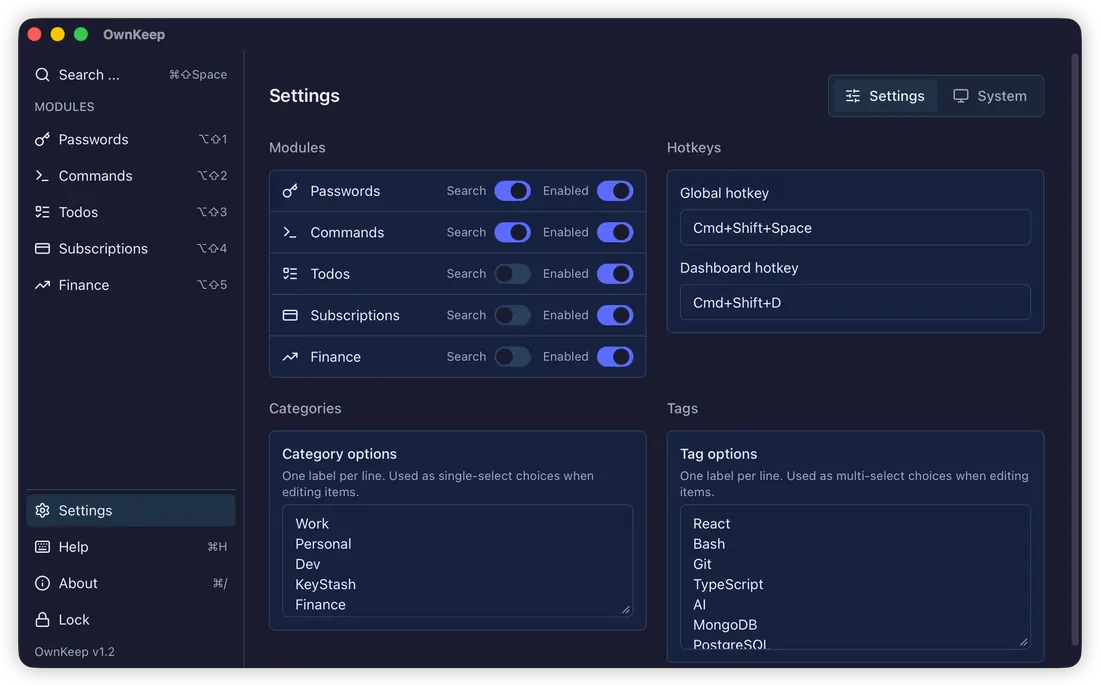Screen dimensions: 1100x686
Task: Enable Search for the Todos module
Action: (512, 274)
